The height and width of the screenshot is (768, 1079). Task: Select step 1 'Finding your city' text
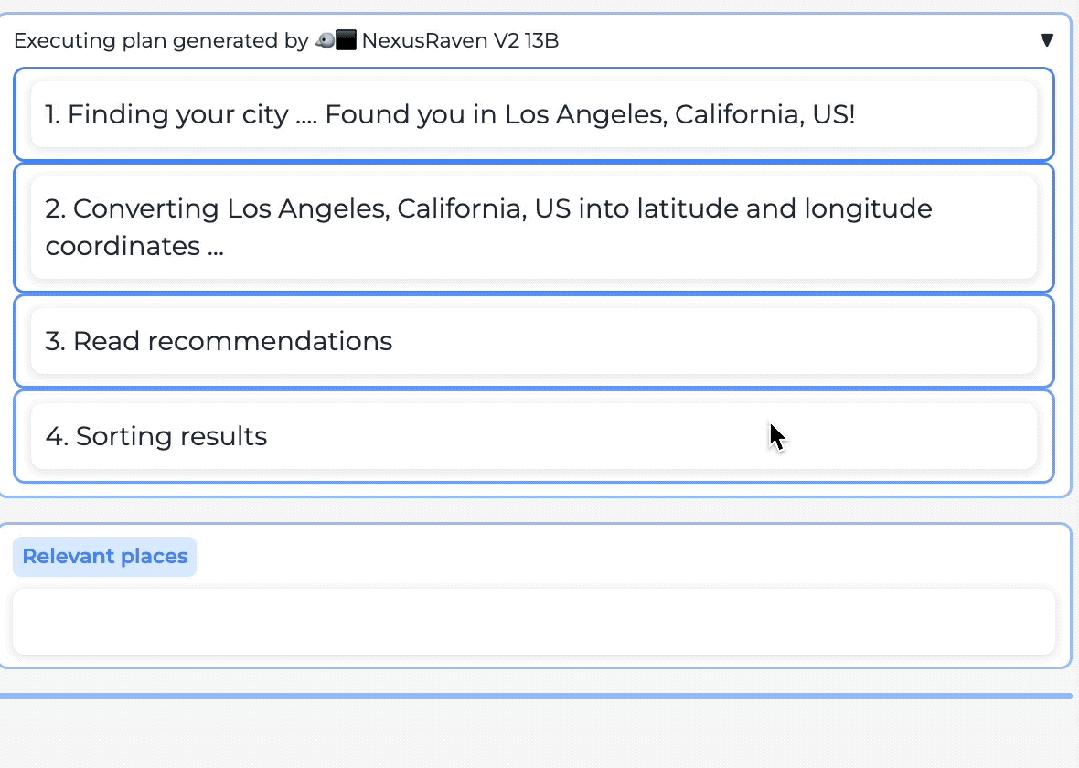point(166,115)
